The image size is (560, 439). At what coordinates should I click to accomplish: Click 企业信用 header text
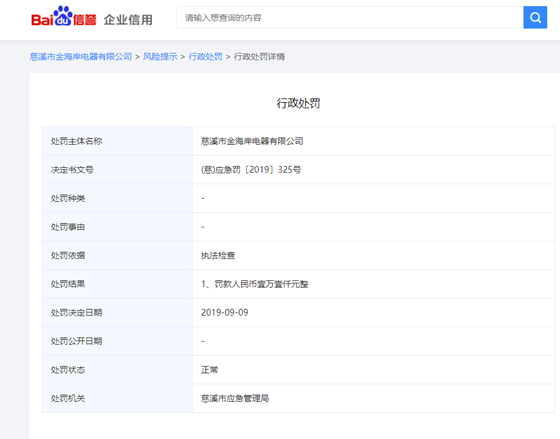coord(128,19)
